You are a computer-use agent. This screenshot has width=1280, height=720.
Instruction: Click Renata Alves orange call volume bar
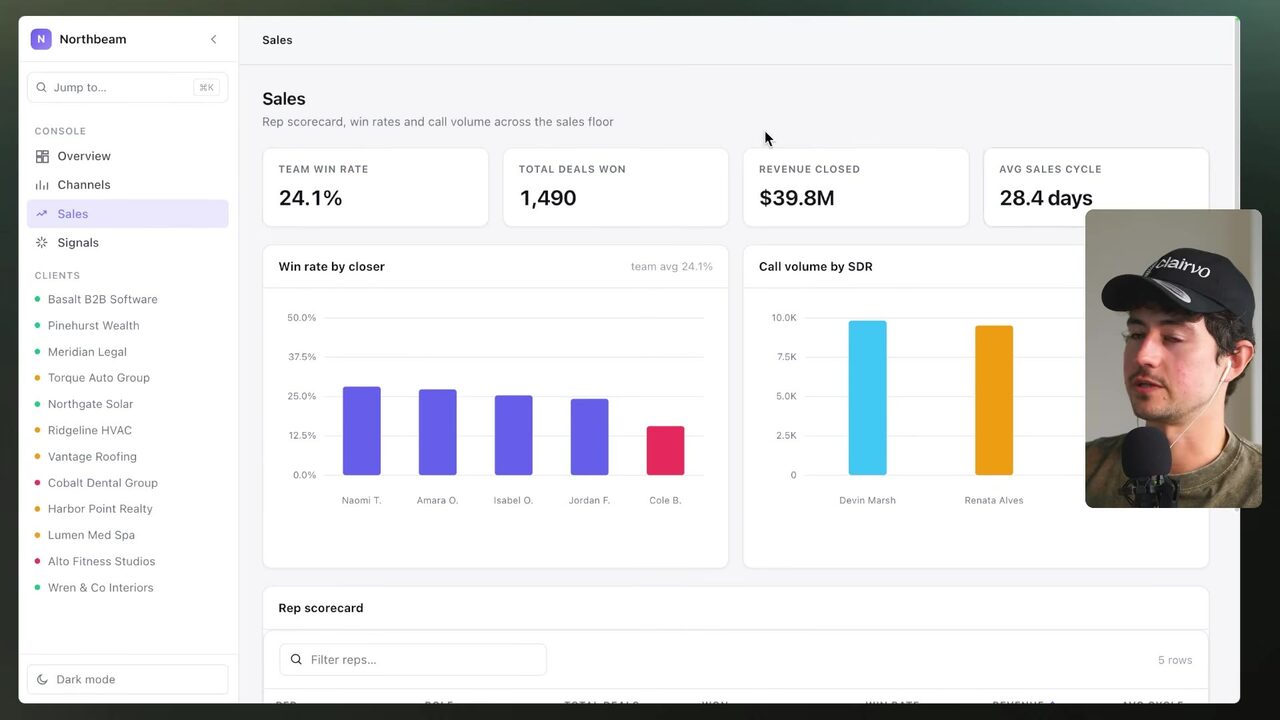tap(994, 400)
